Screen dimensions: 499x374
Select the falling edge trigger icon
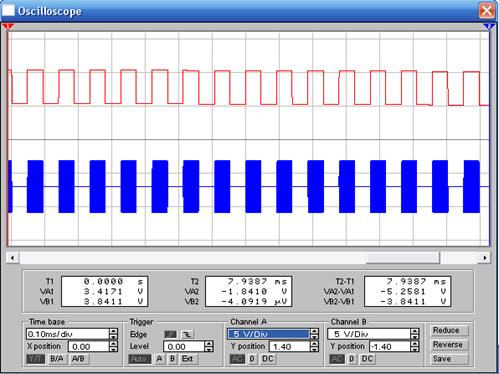(187, 334)
